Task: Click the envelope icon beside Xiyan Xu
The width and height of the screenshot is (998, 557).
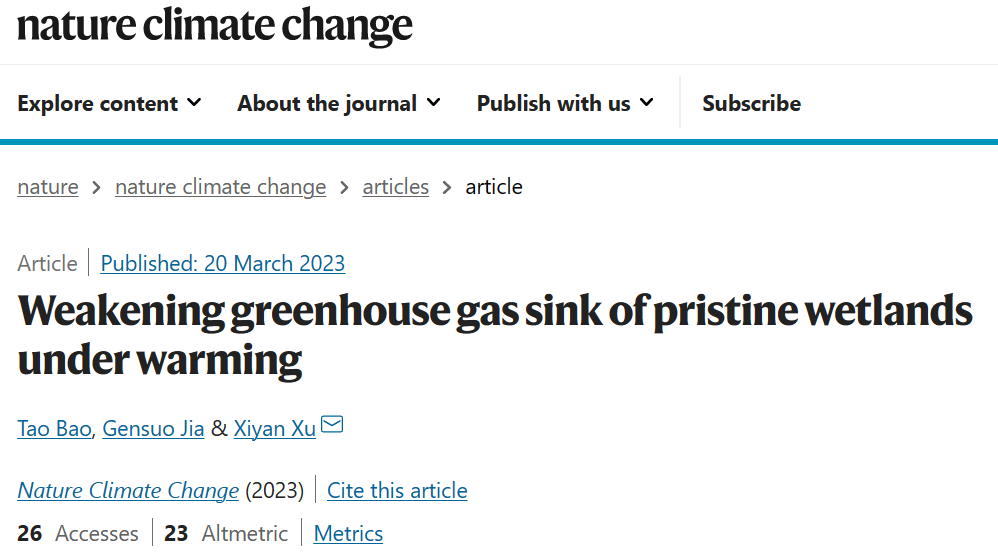Action: [x=332, y=425]
